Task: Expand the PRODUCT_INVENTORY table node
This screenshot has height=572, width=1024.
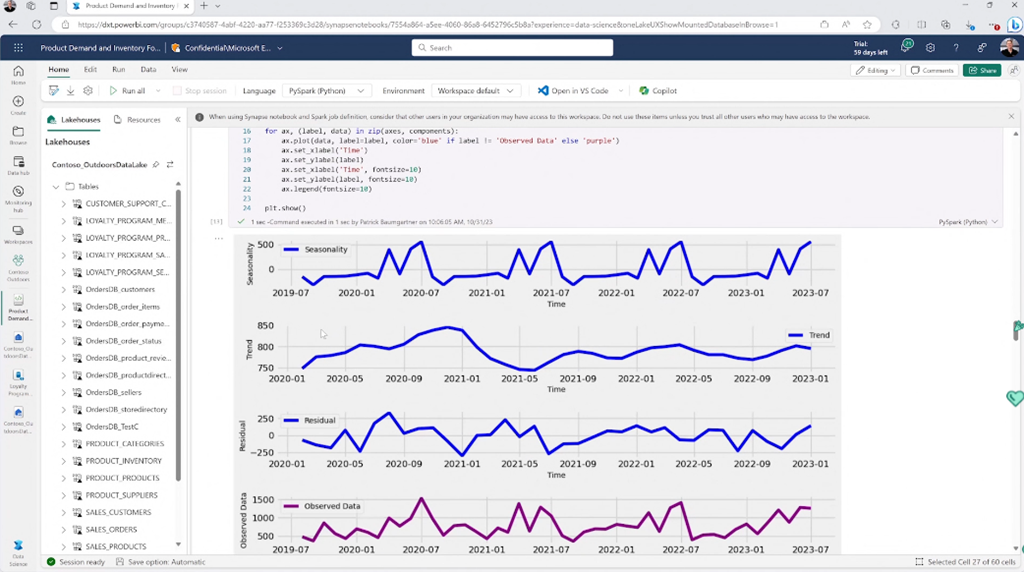Action: tap(64, 461)
